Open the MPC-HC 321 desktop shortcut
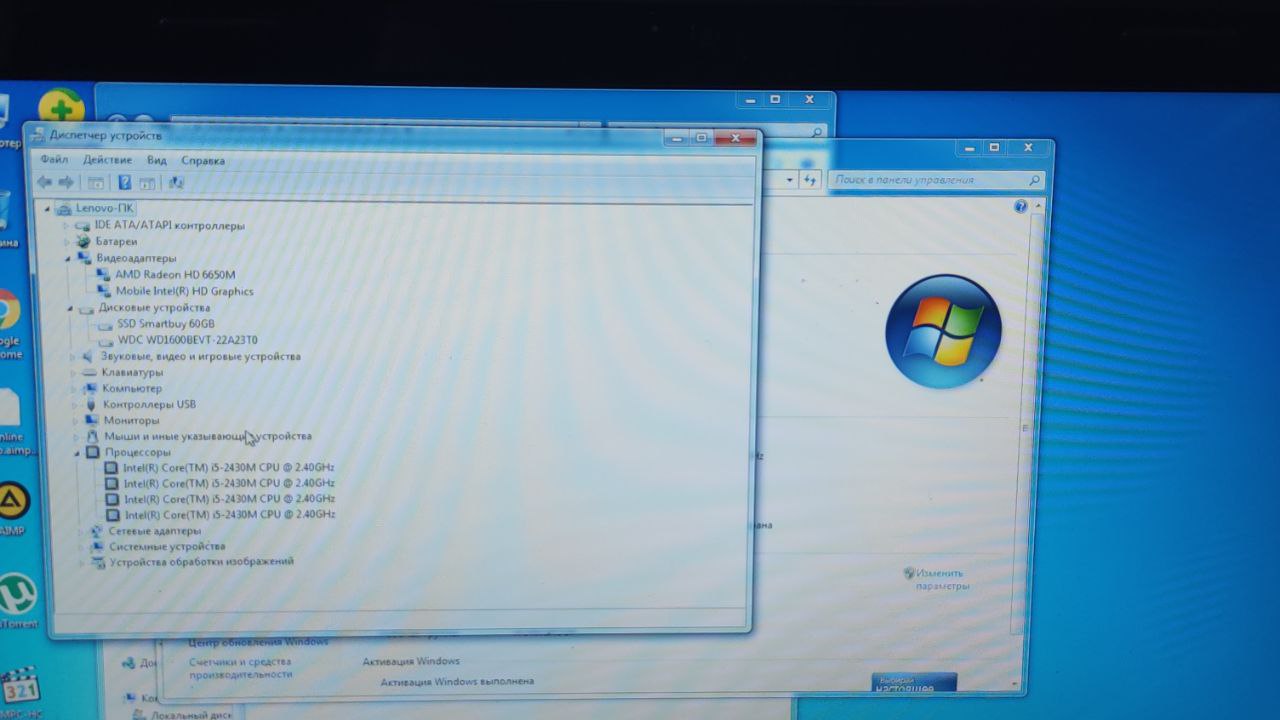Image resolution: width=1280 pixels, height=720 pixels. tap(19, 687)
